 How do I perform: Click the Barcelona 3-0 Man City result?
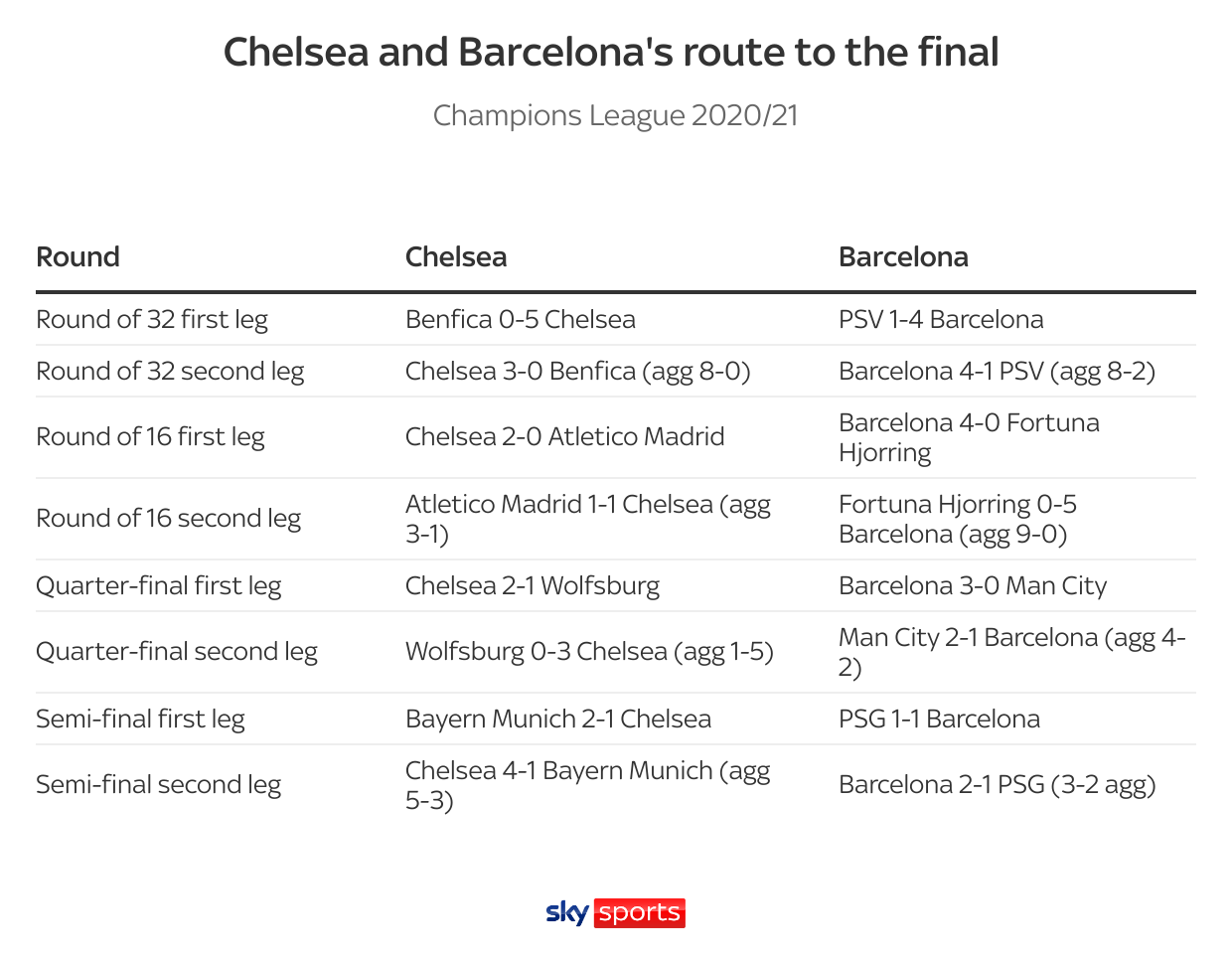[x=973, y=585]
